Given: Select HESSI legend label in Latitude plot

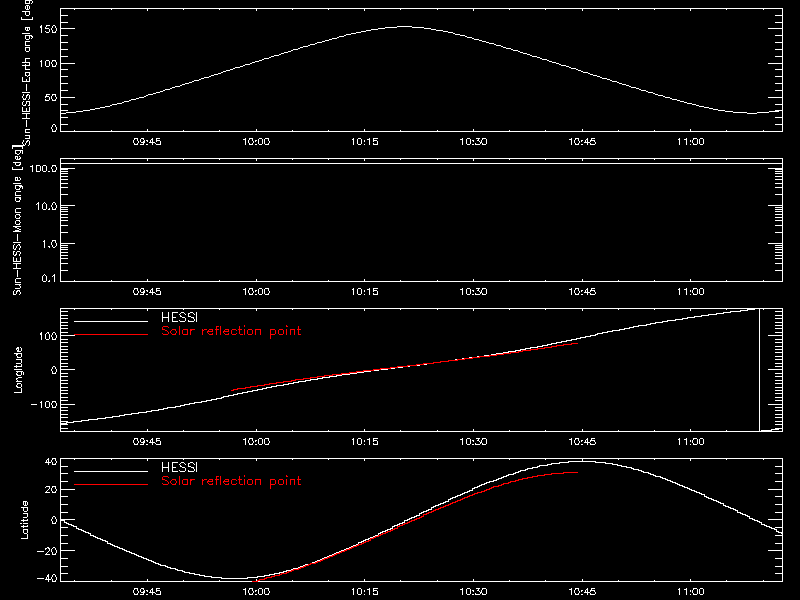Looking at the screenshot, I should (179, 467).
